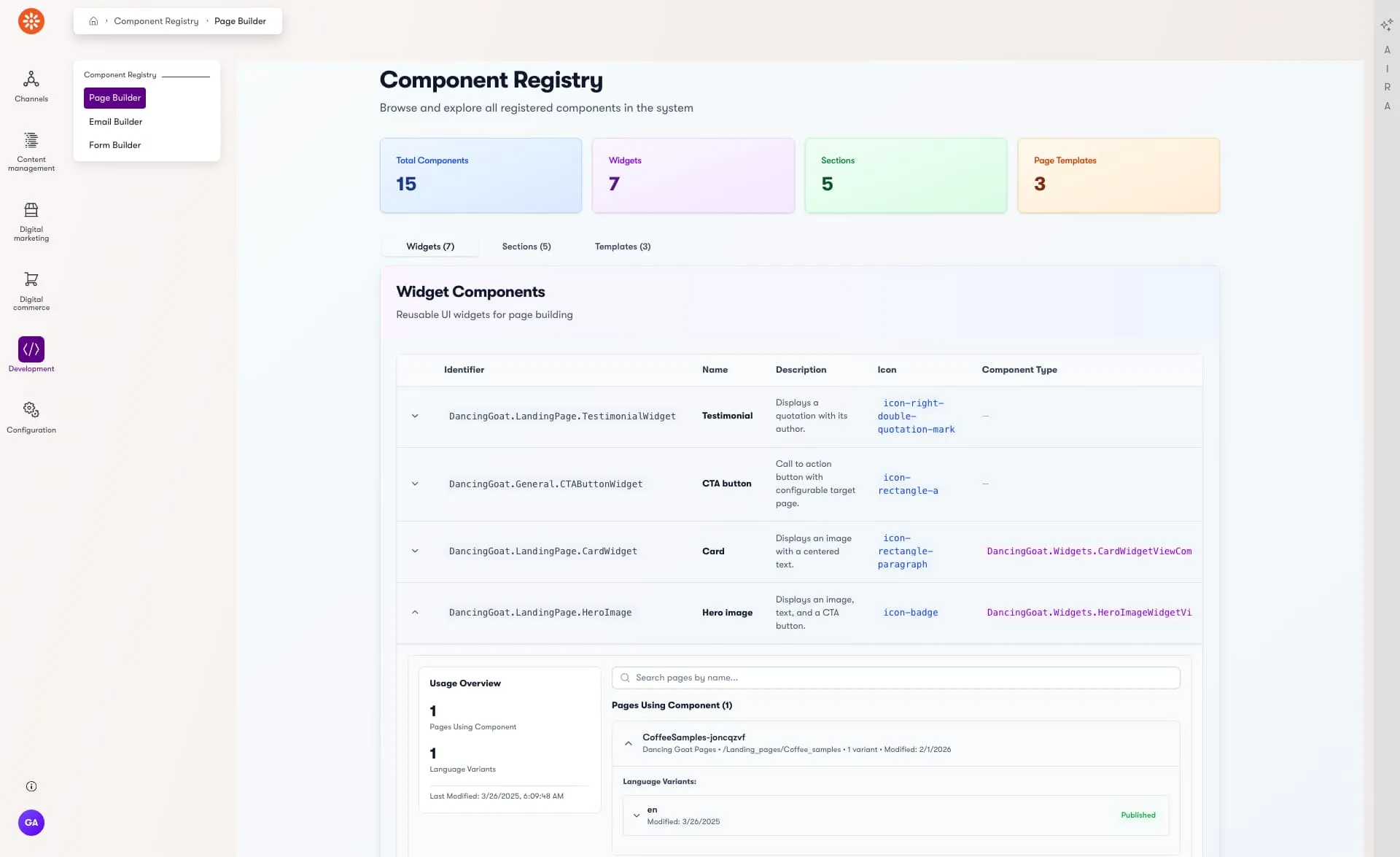Select the Development code icon
1400x857 pixels.
coord(31,349)
